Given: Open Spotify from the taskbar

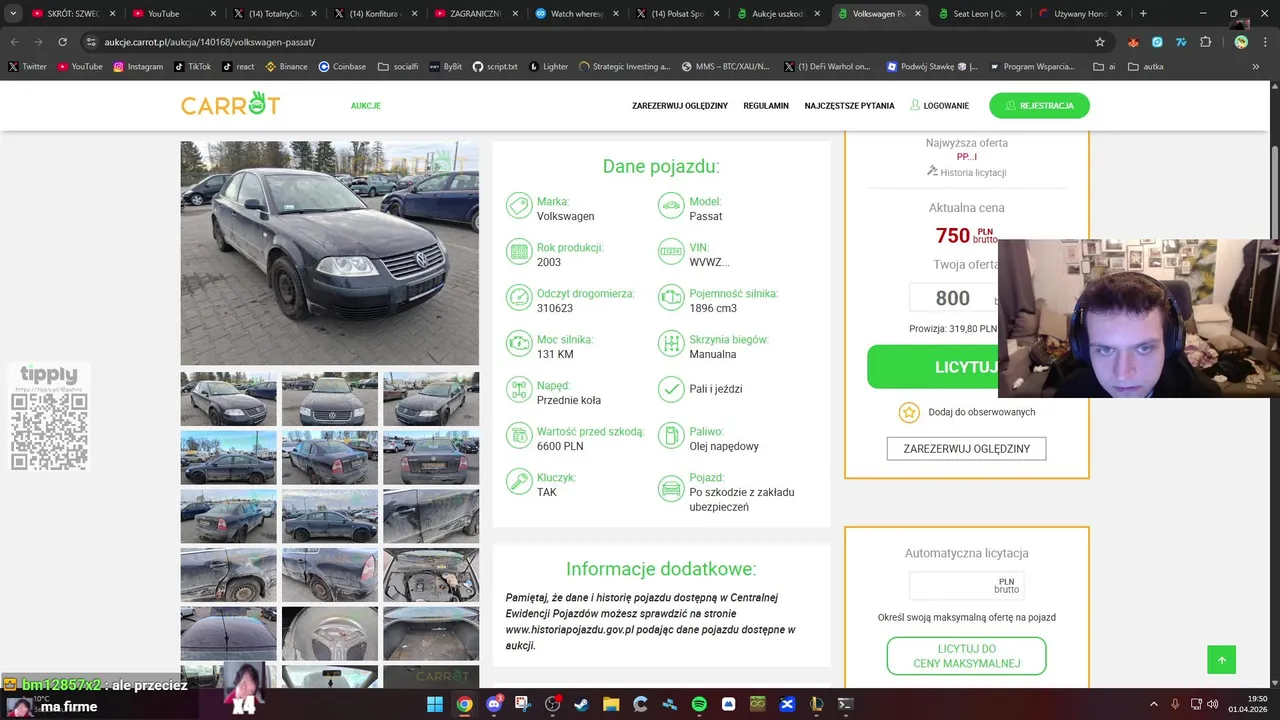Looking at the screenshot, I should tap(699, 704).
